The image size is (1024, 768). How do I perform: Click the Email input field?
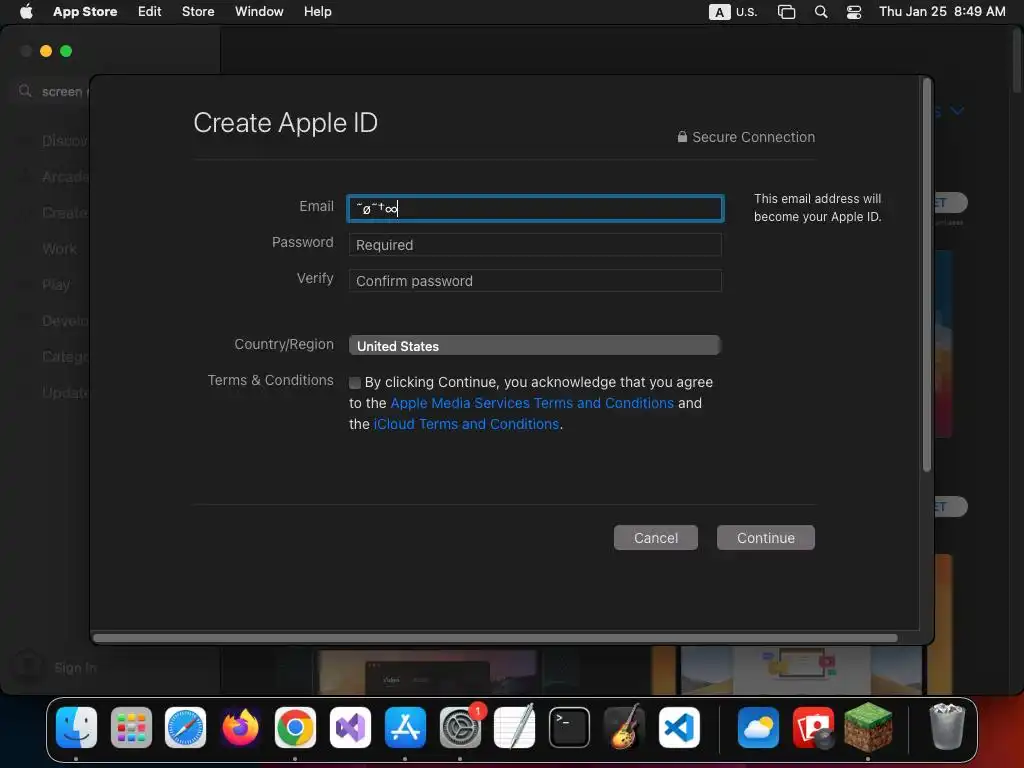pos(535,208)
